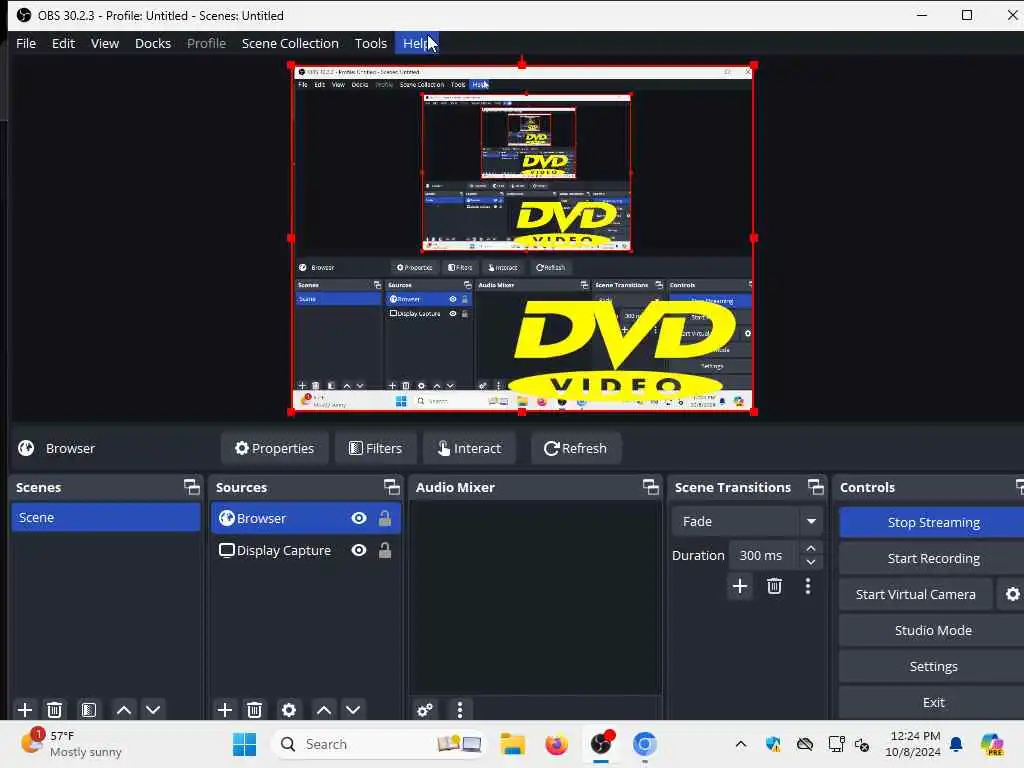
Task: Click the Exit button
Action: point(933,702)
